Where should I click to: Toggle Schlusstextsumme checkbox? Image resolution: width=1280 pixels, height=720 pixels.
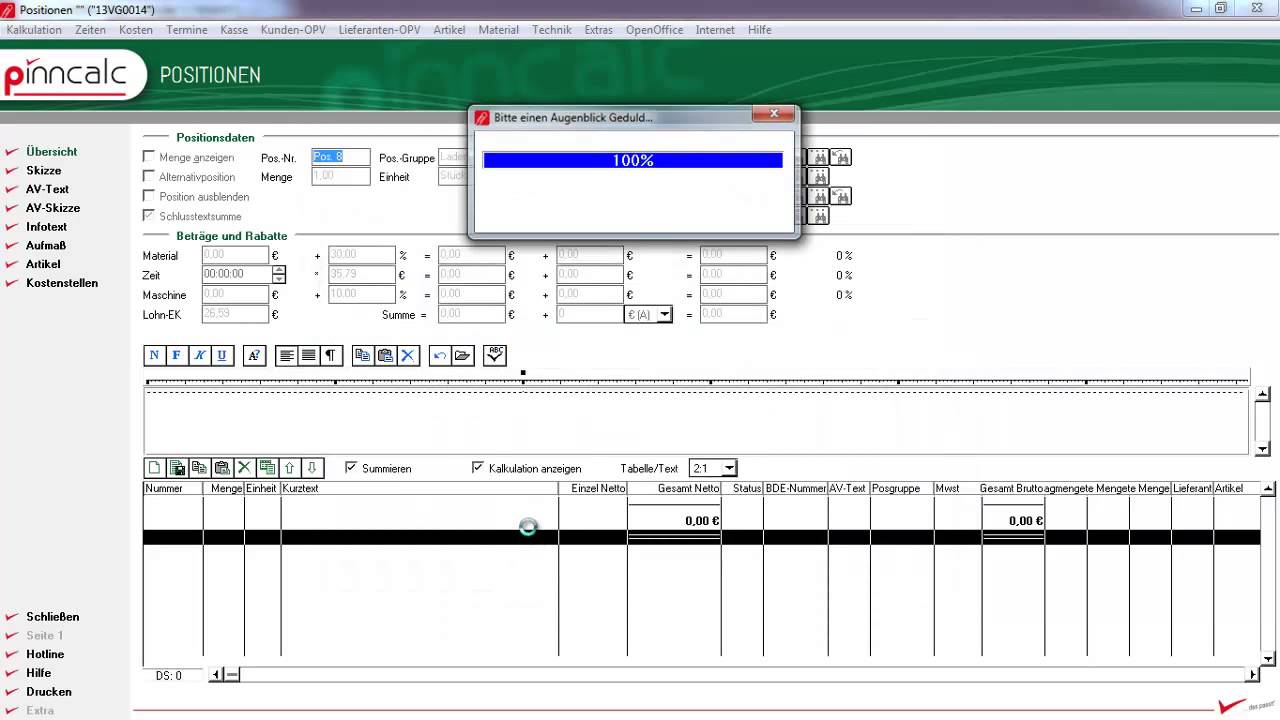pyautogui.click(x=149, y=216)
